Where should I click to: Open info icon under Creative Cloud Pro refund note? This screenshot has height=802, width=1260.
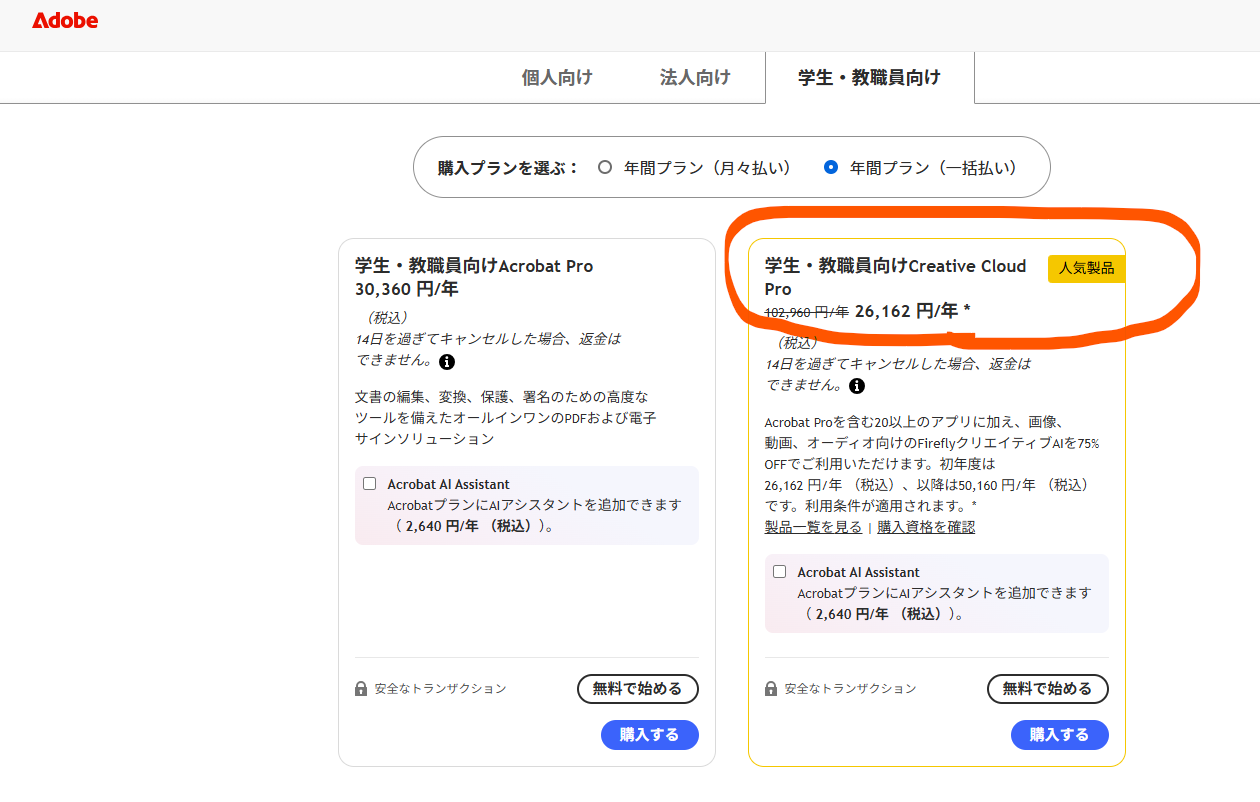(857, 386)
